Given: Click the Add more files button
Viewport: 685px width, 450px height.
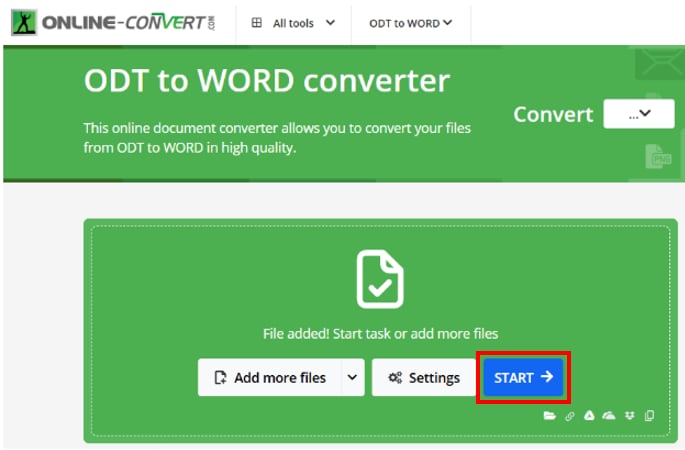Looking at the screenshot, I should 270,377.
